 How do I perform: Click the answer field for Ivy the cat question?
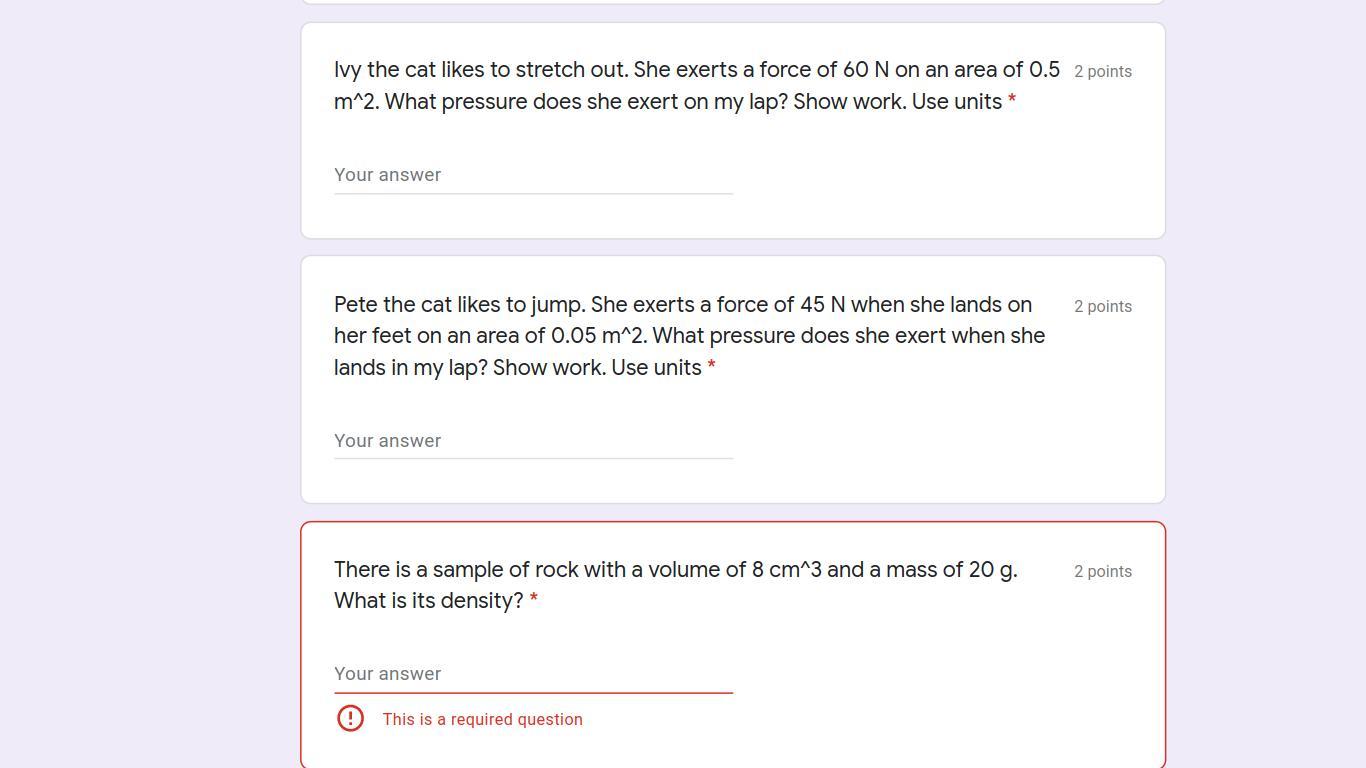point(533,175)
